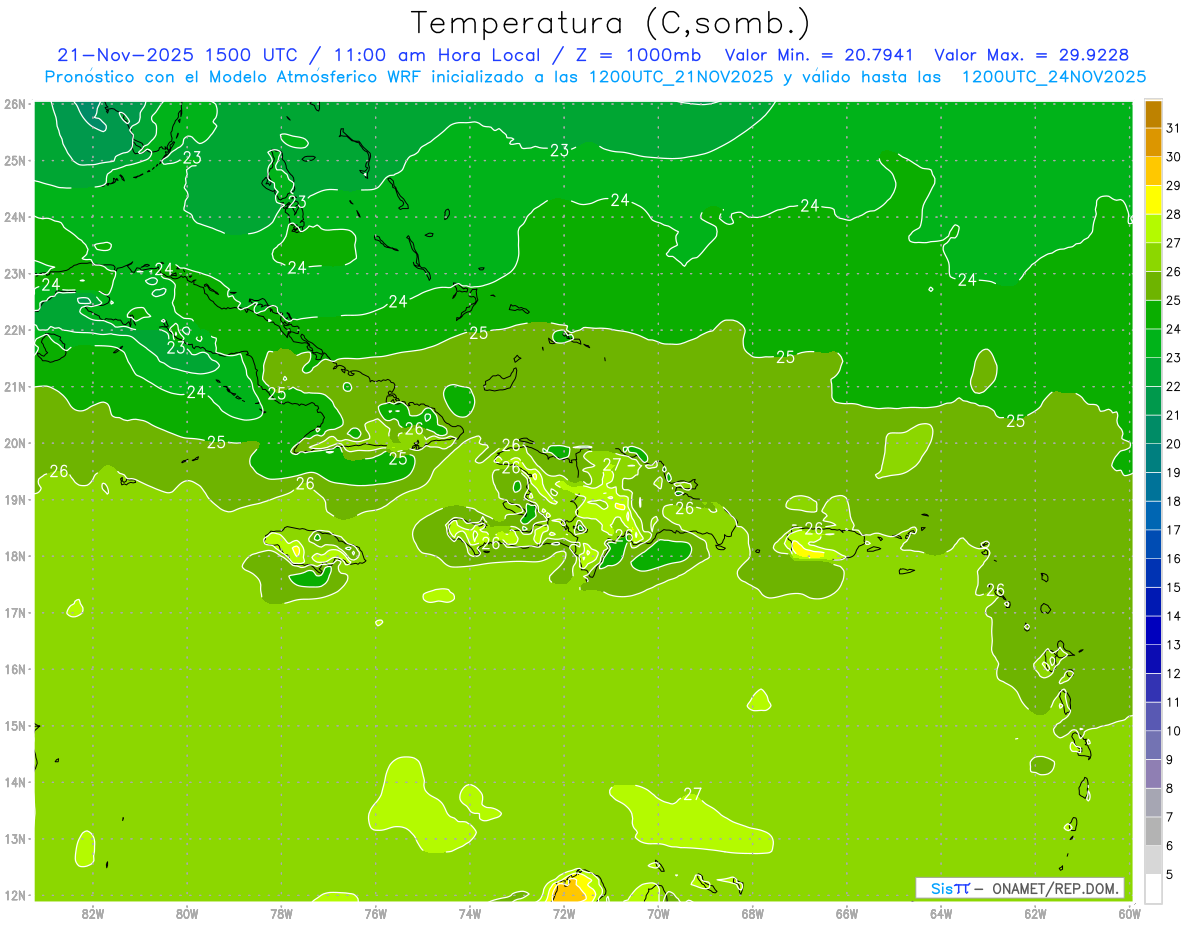Click the 74W longitude axis label

point(470,912)
